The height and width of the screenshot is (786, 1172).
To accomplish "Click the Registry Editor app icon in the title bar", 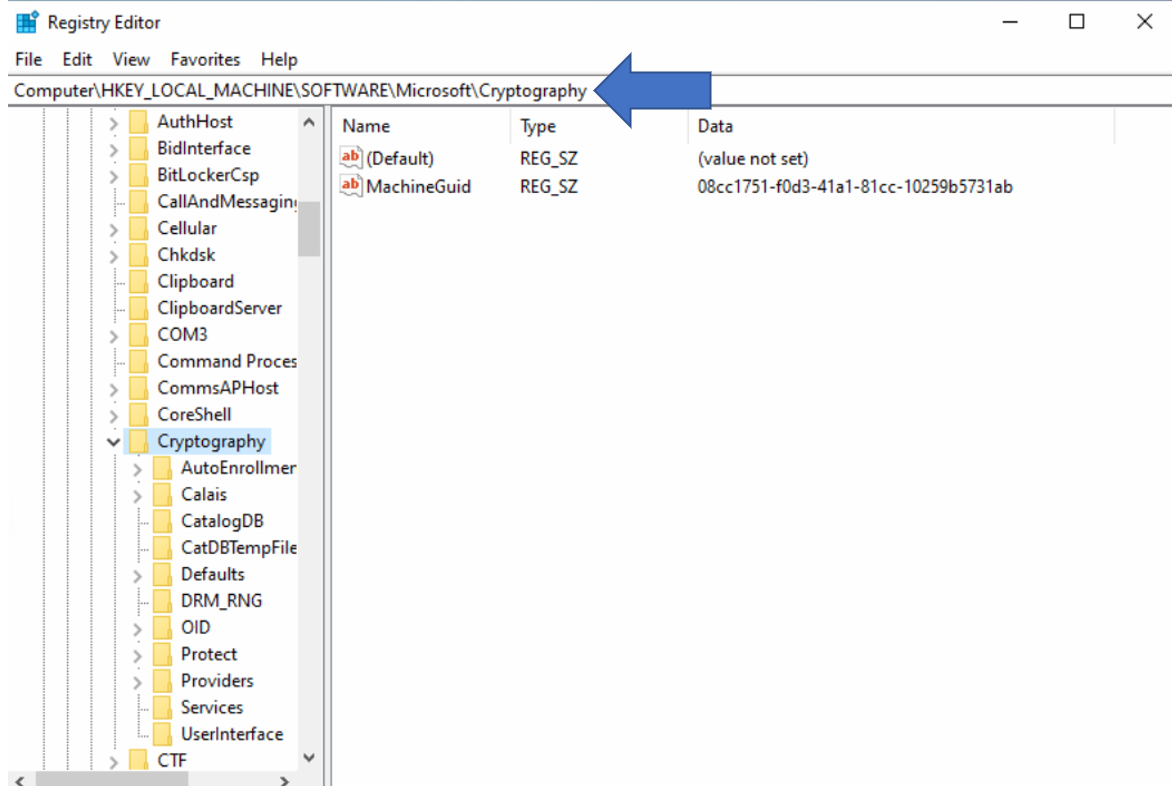I will 27,22.
